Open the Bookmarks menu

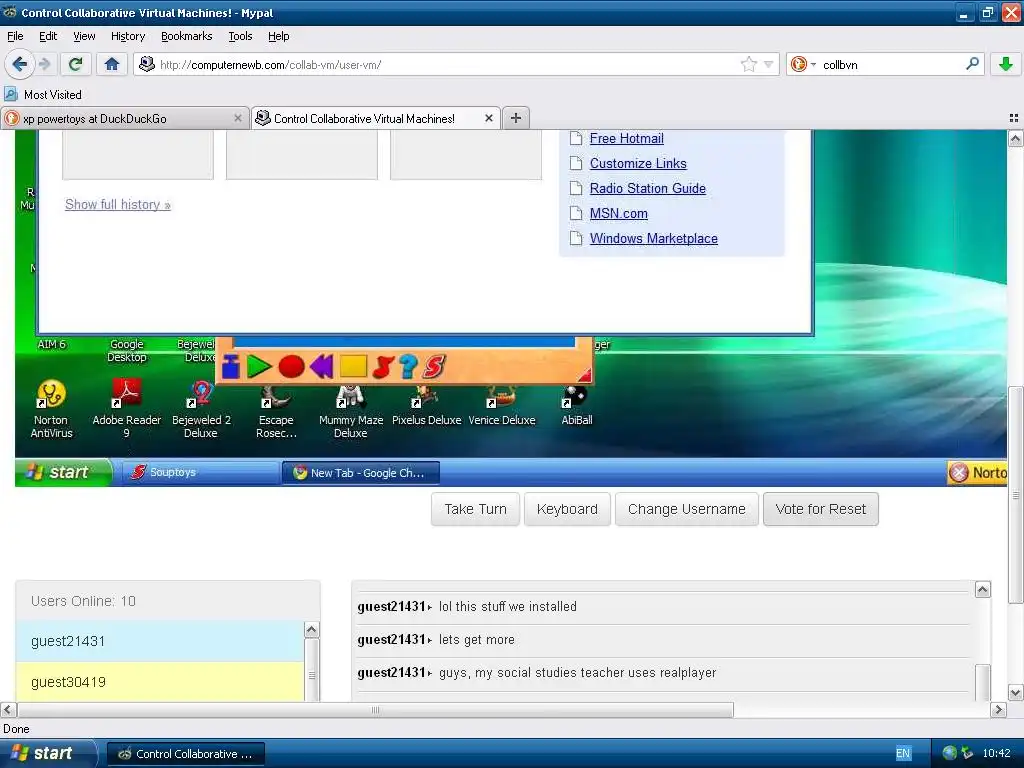(187, 36)
